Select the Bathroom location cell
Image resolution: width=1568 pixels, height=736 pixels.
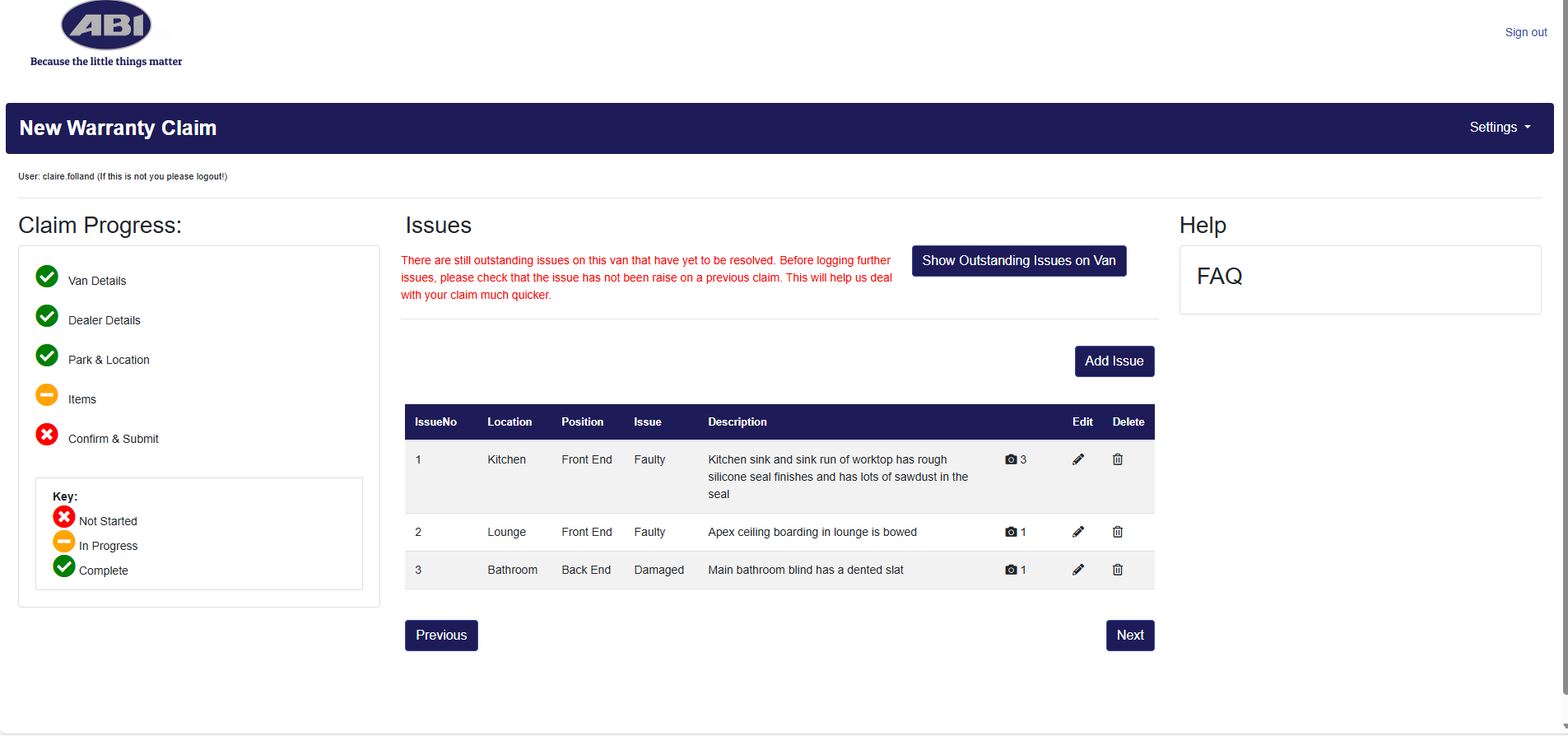pyautogui.click(x=512, y=570)
